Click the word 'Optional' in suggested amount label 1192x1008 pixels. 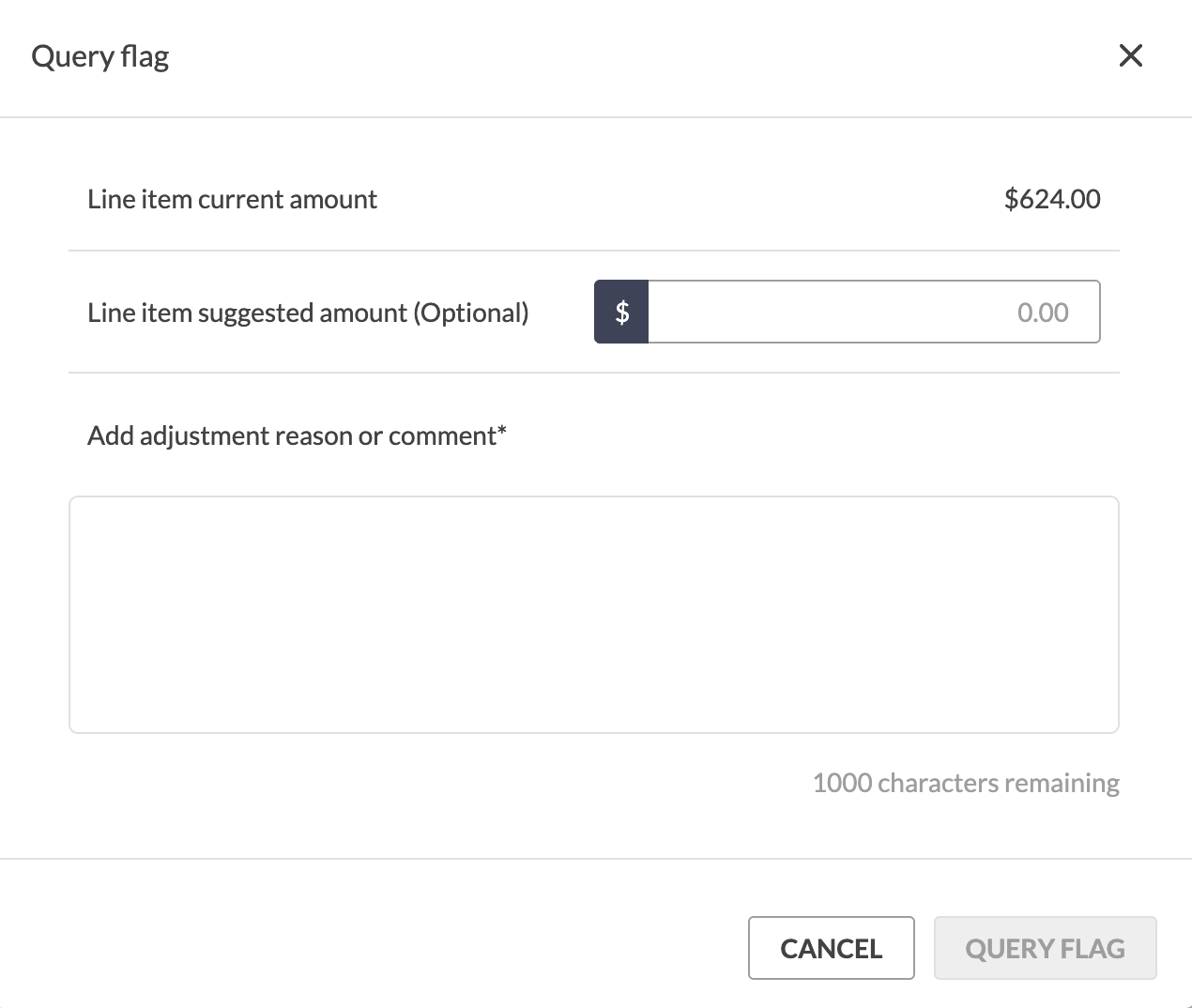pos(472,313)
